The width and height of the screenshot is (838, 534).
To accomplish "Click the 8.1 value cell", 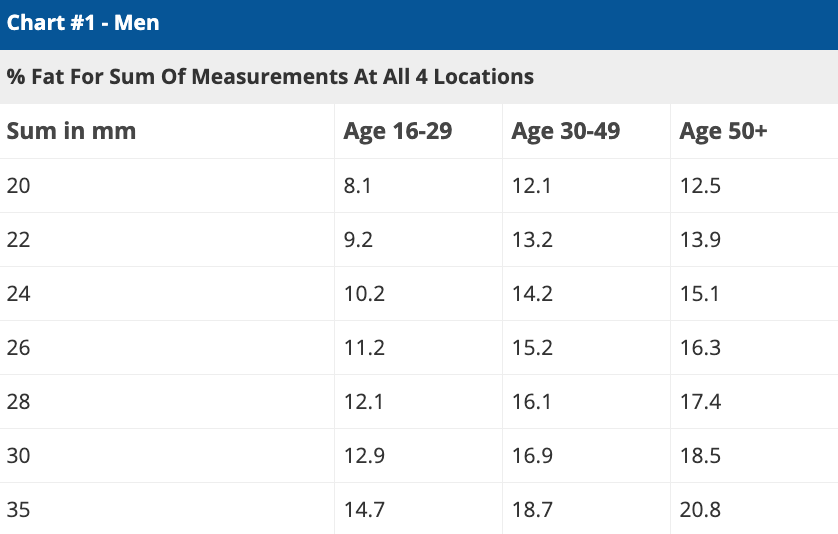I will point(358,185).
